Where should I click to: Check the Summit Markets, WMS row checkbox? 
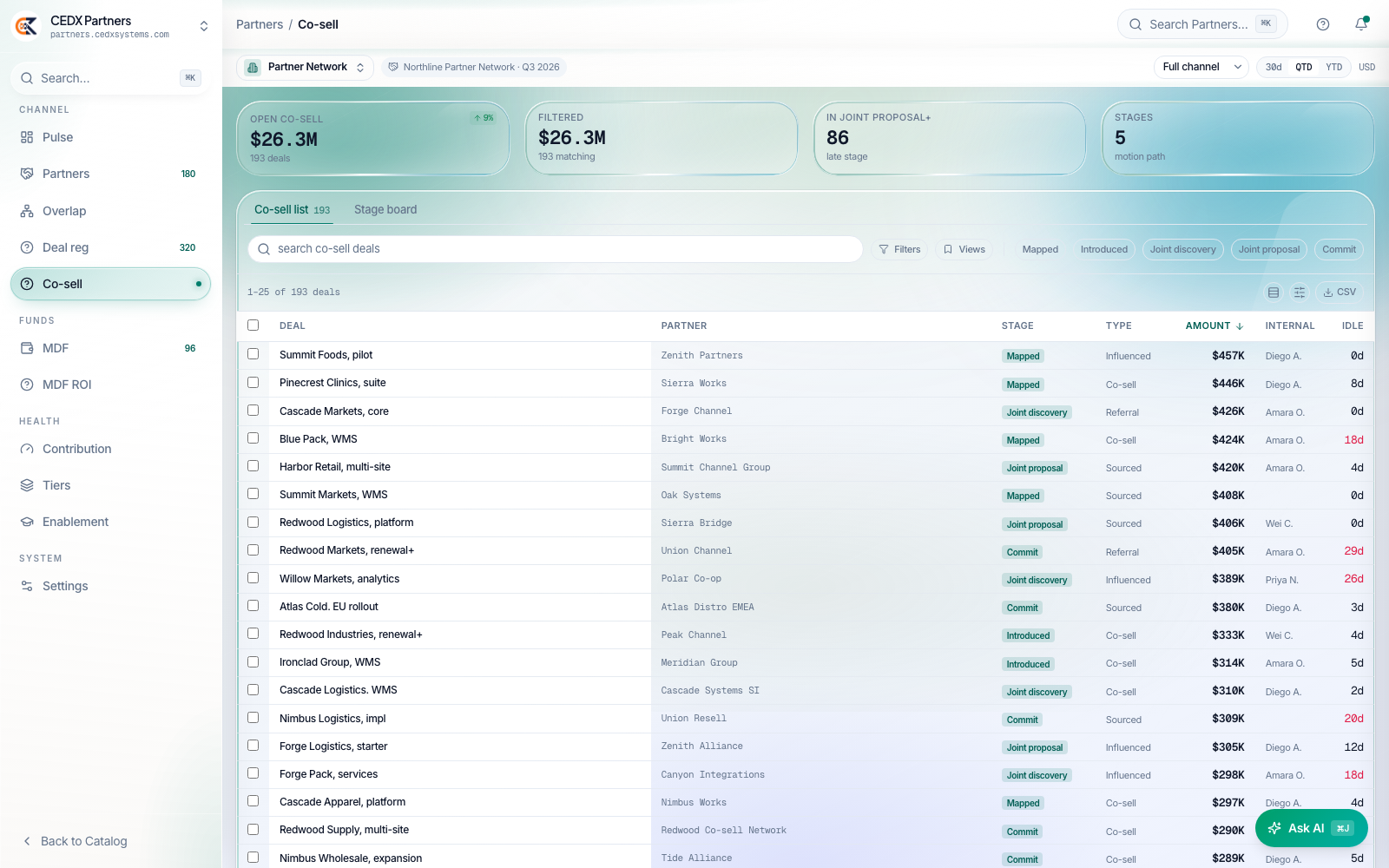[x=253, y=494]
